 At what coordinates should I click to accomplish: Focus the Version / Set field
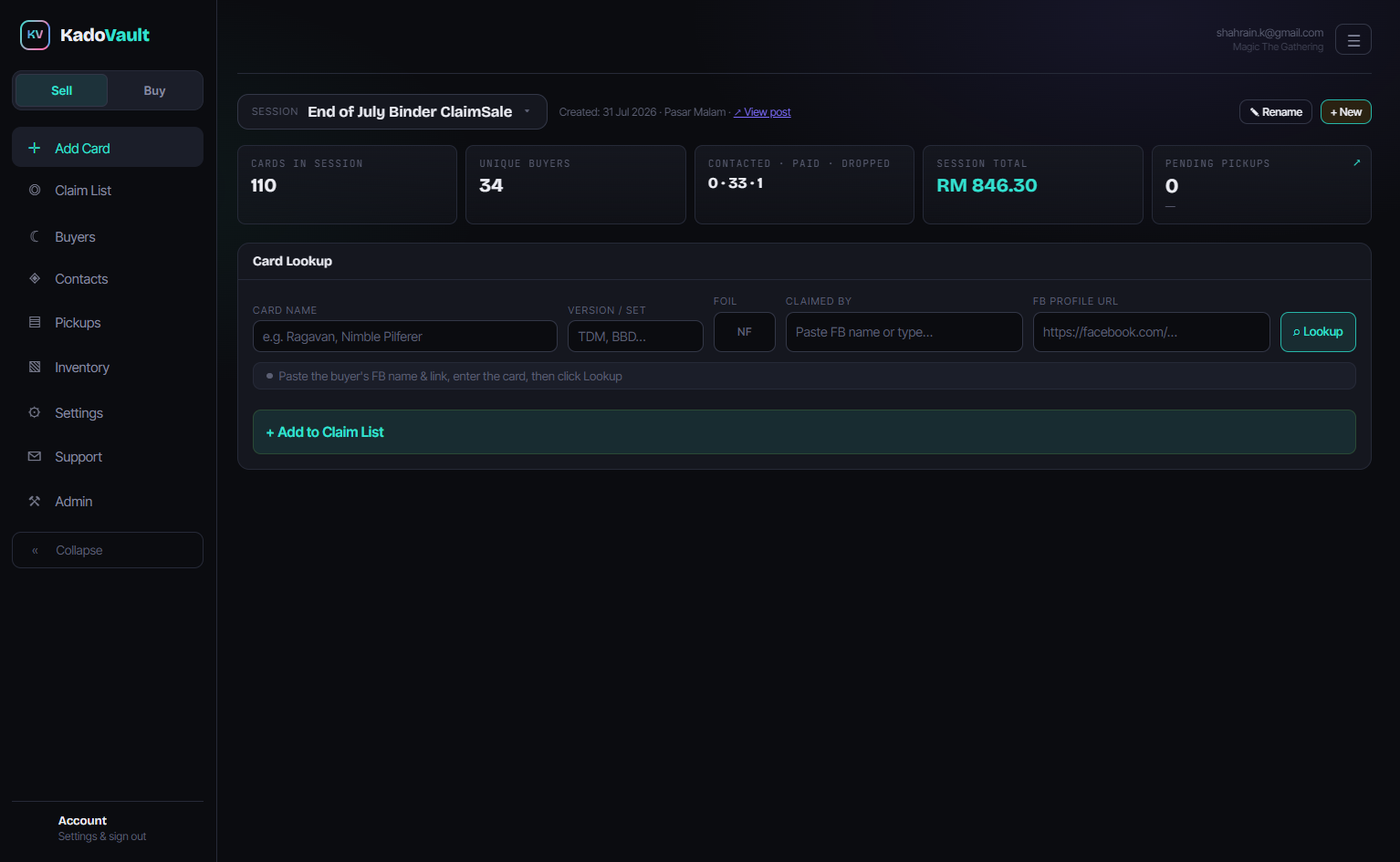[x=635, y=336]
